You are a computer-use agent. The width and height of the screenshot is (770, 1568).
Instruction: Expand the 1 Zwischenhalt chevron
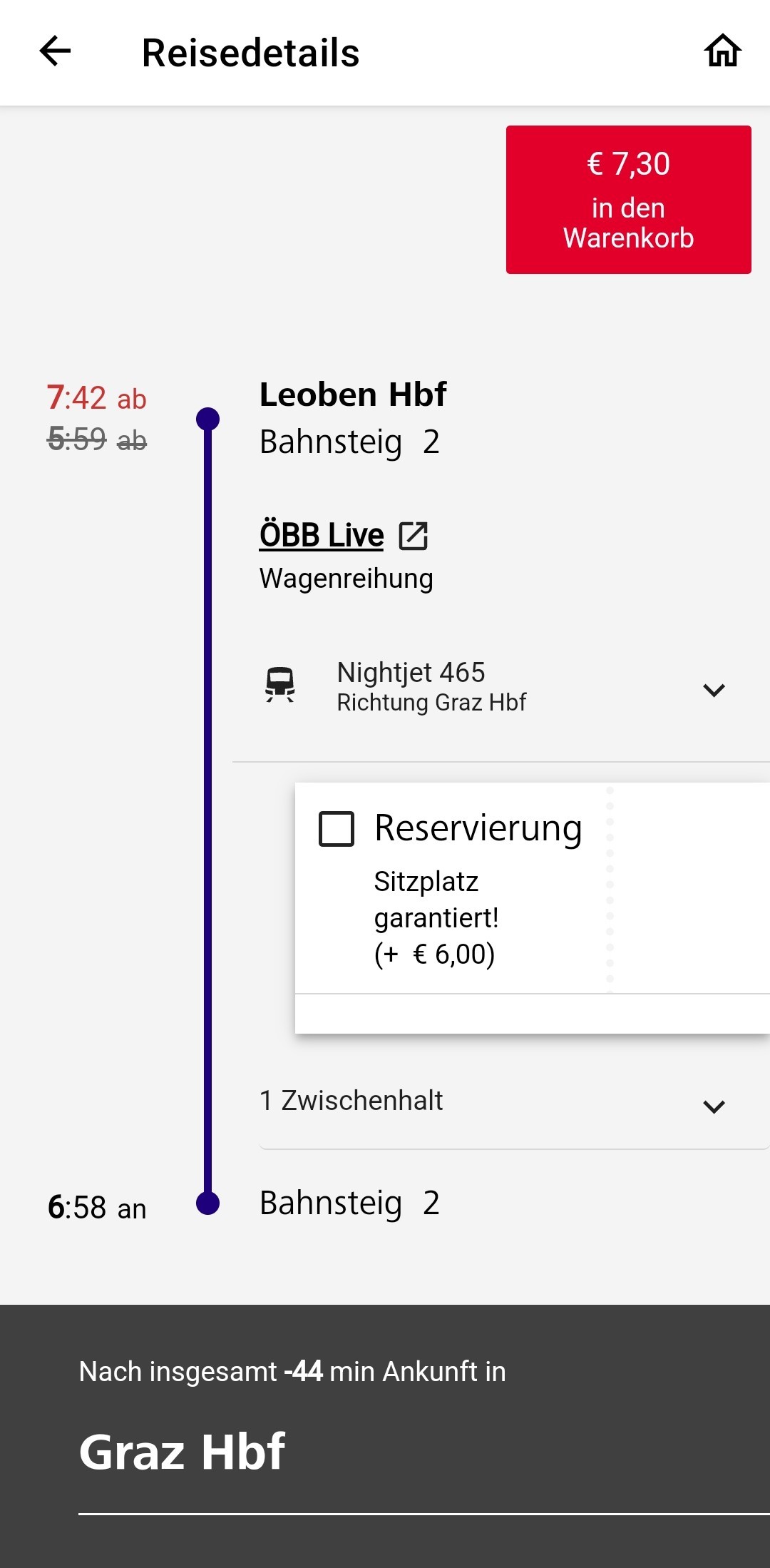tap(714, 1106)
